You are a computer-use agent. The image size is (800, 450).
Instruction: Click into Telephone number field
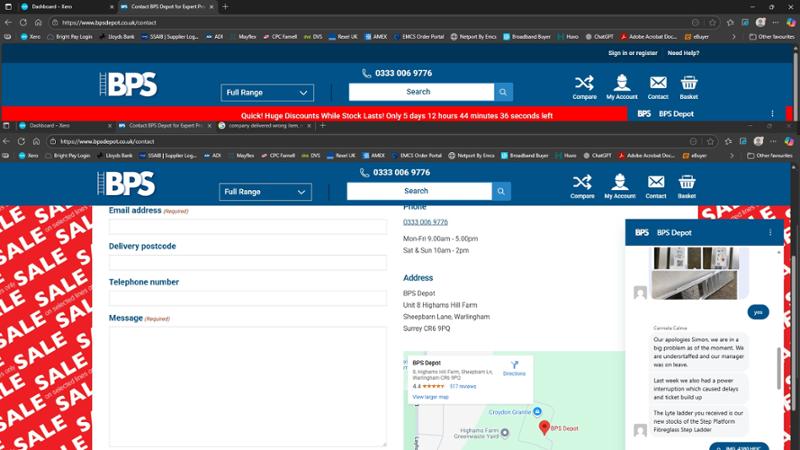(x=247, y=298)
